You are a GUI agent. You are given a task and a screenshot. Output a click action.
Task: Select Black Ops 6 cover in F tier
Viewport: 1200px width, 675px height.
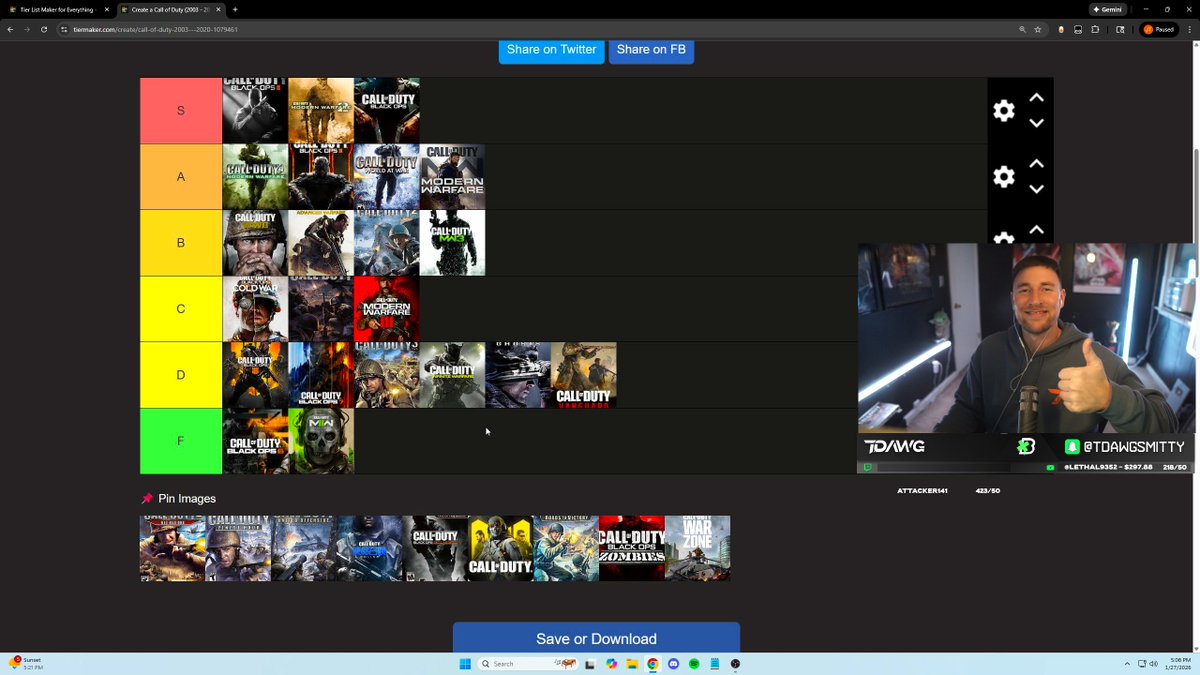(x=255, y=441)
